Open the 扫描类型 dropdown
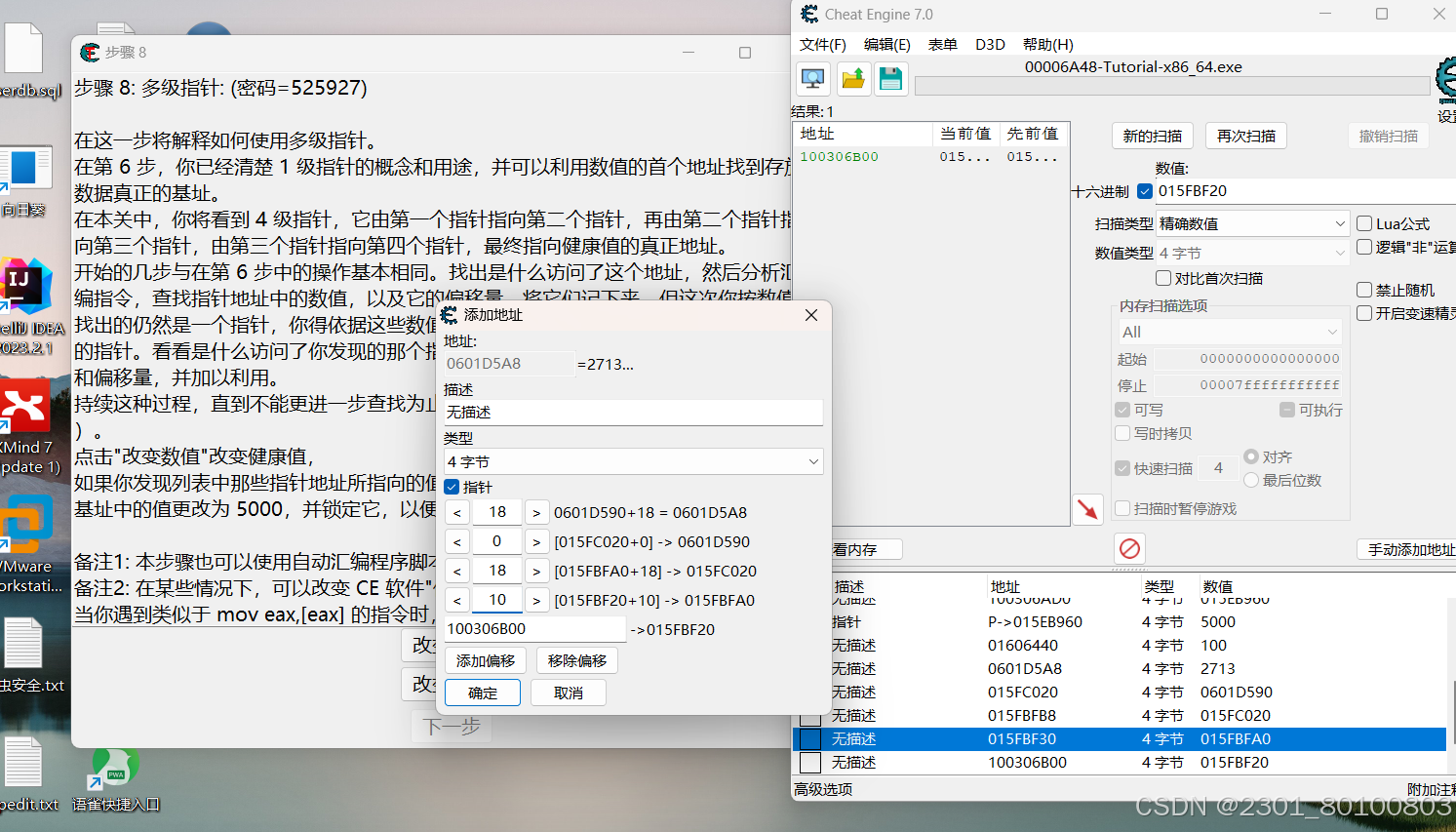Image resolution: width=1456 pixels, height=832 pixels. [x=1252, y=223]
